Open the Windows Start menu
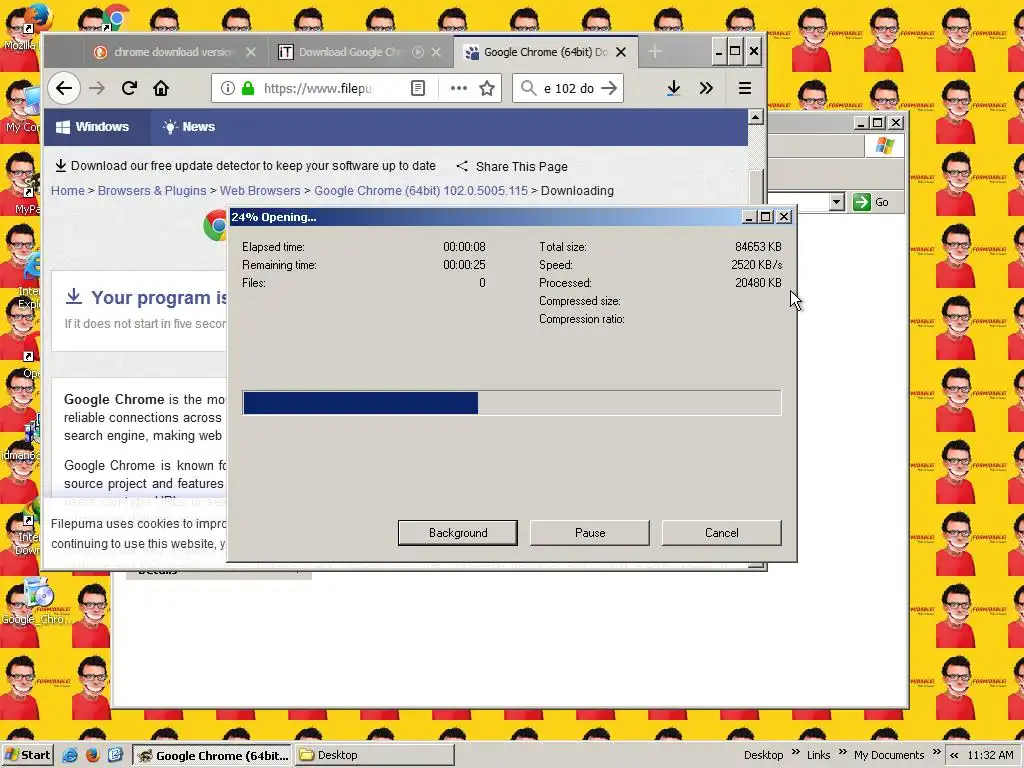The width and height of the screenshot is (1024, 768). pyautogui.click(x=27, y=755)
